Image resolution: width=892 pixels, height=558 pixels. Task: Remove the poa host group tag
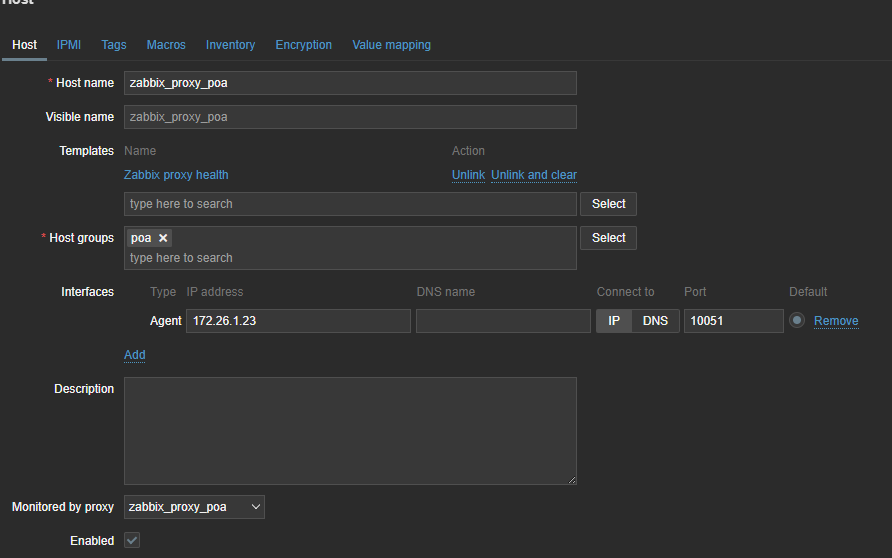pyautogui.click(x=163, y=238)
